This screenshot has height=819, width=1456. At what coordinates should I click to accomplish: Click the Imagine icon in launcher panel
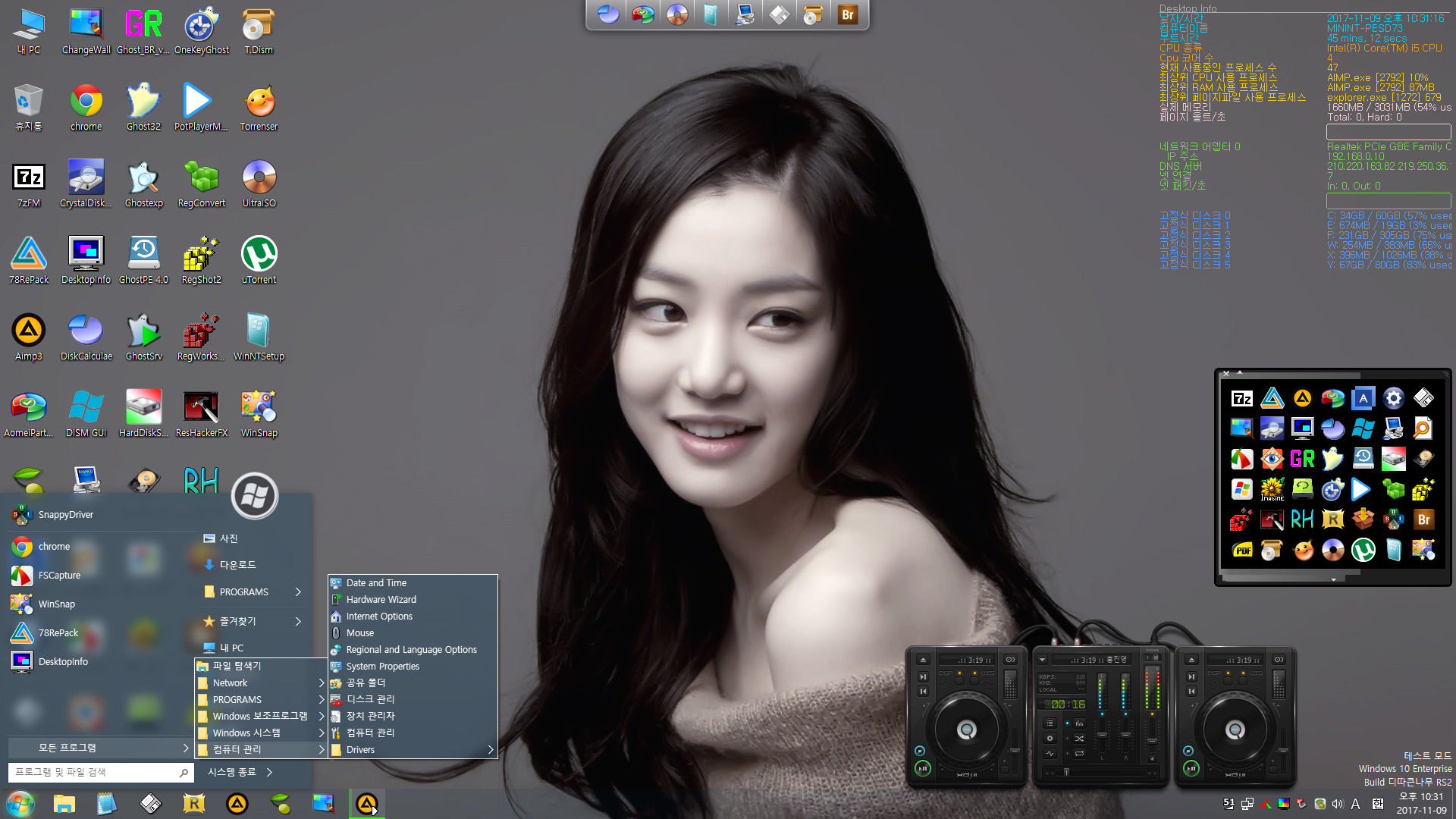pos(1272,489)
